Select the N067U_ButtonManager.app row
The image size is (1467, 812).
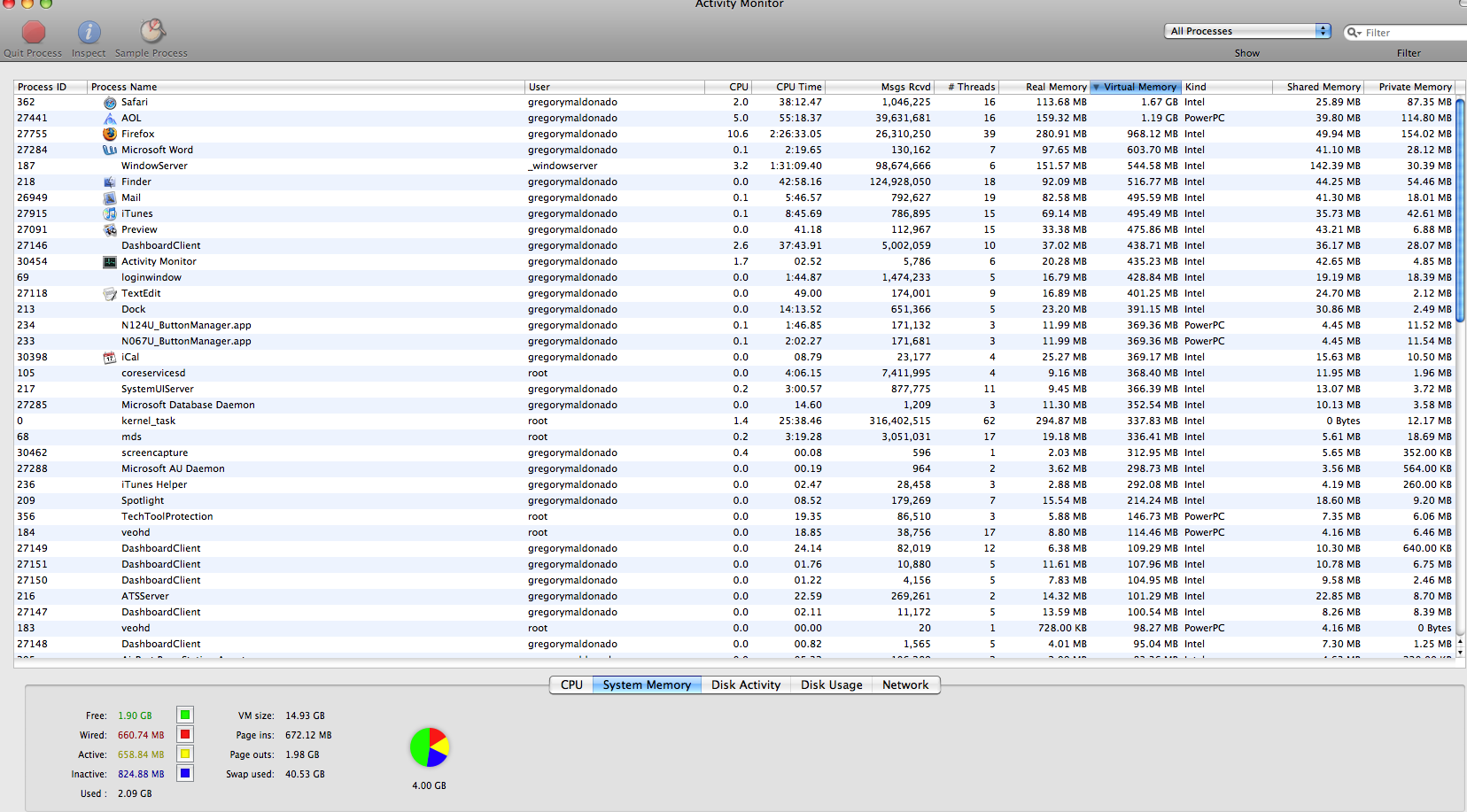click(734, 342)
